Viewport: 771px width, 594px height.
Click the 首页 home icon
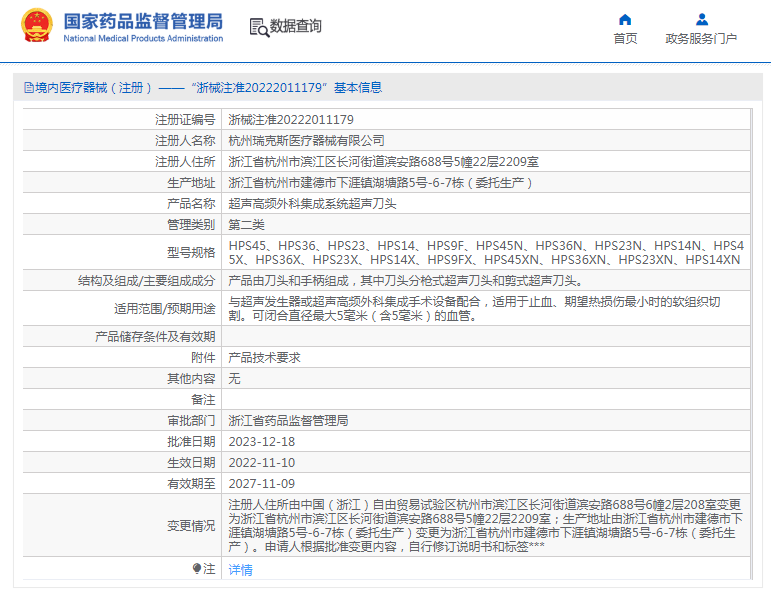(625, 19)
